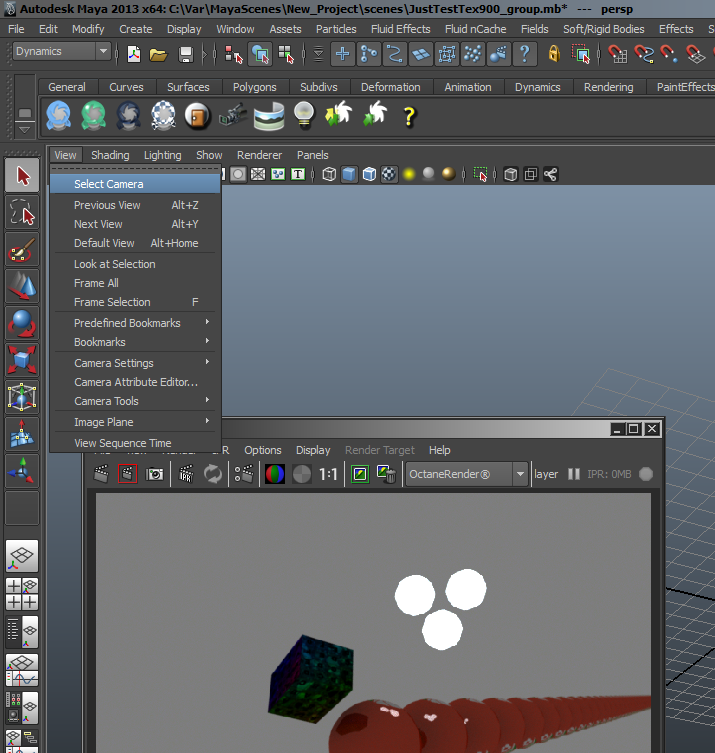This screenshot has height=753, width=715.
Task: Switch to four-view panel layout
Action: click(22, 594)
